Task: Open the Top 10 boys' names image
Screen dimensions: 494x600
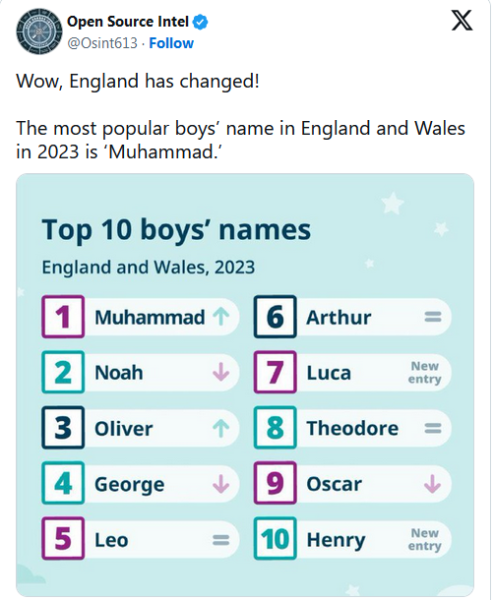Action: click(245, 385)
